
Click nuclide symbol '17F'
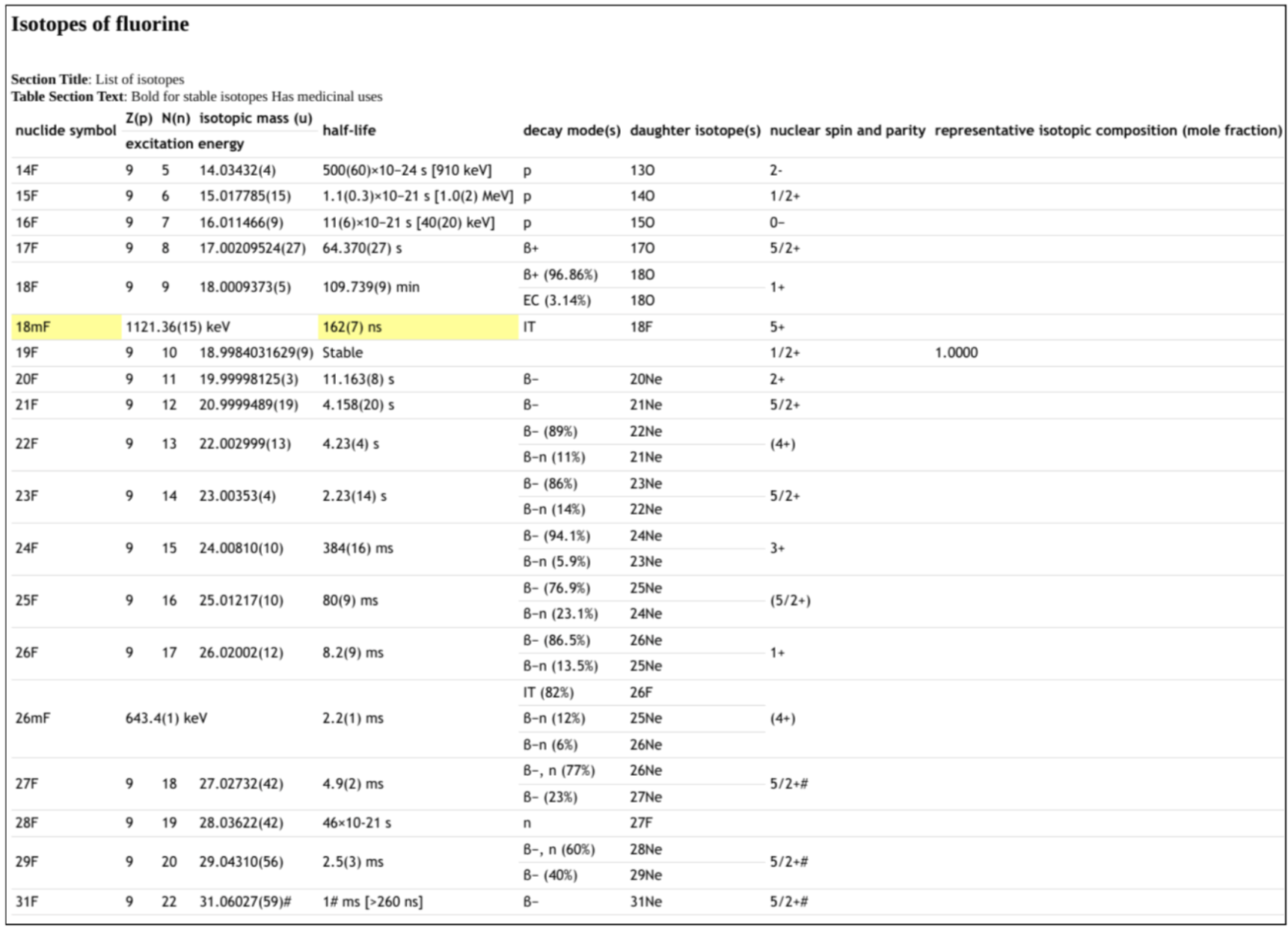27,248
